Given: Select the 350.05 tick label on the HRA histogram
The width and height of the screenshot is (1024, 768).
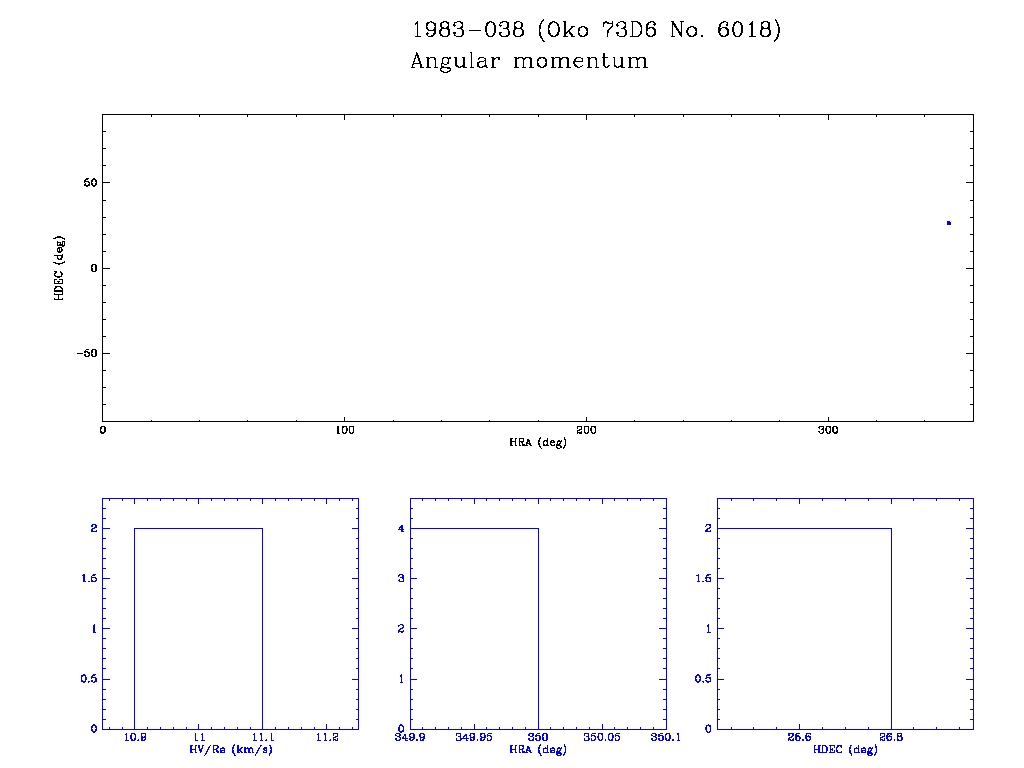Looking at the screenshot, I should [602, 738].
